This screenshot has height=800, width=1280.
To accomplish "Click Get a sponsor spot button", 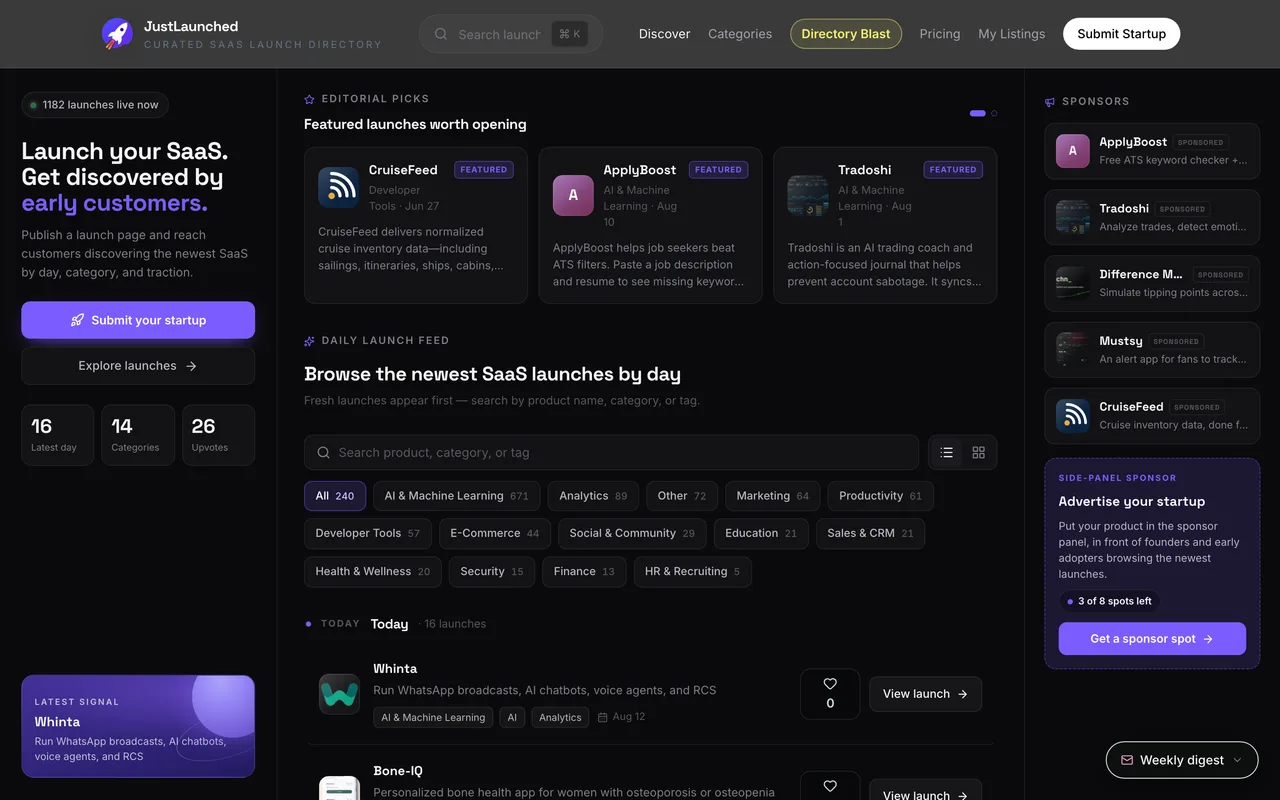I will [x=1152, y=639].
